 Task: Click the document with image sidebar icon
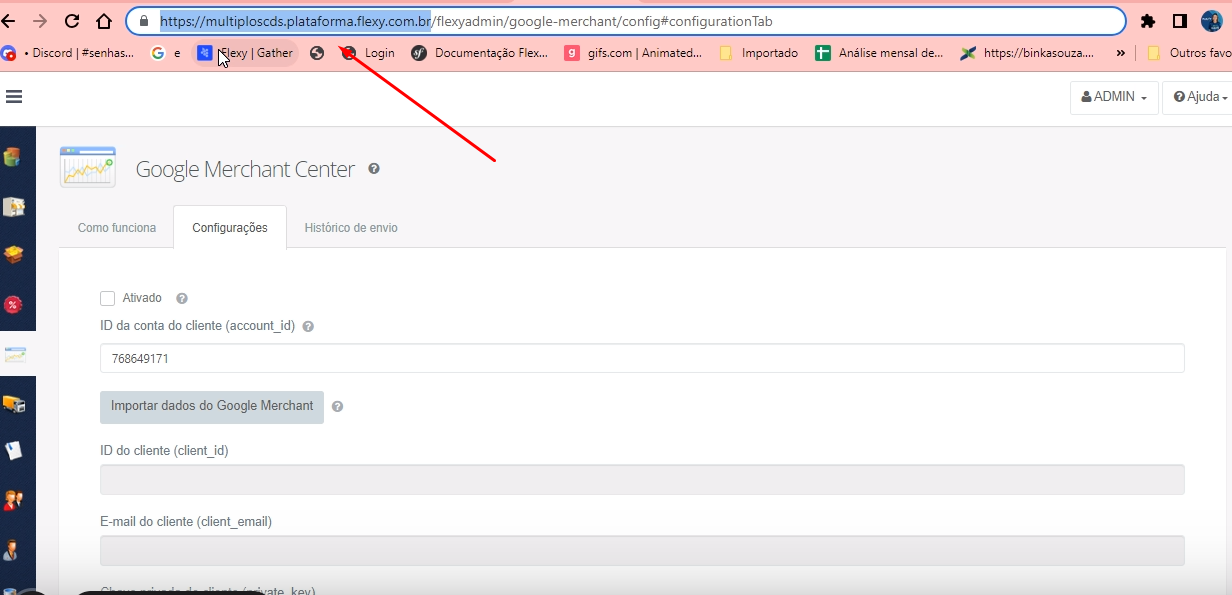(13, 207)
